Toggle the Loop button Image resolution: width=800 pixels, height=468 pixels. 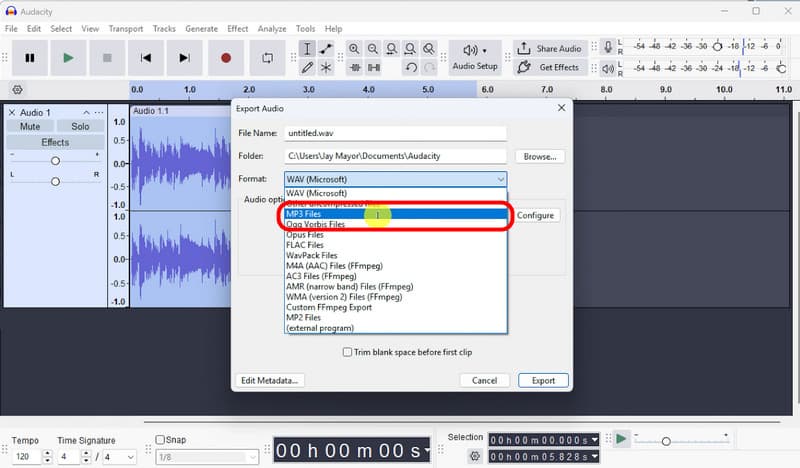point(267,58)
